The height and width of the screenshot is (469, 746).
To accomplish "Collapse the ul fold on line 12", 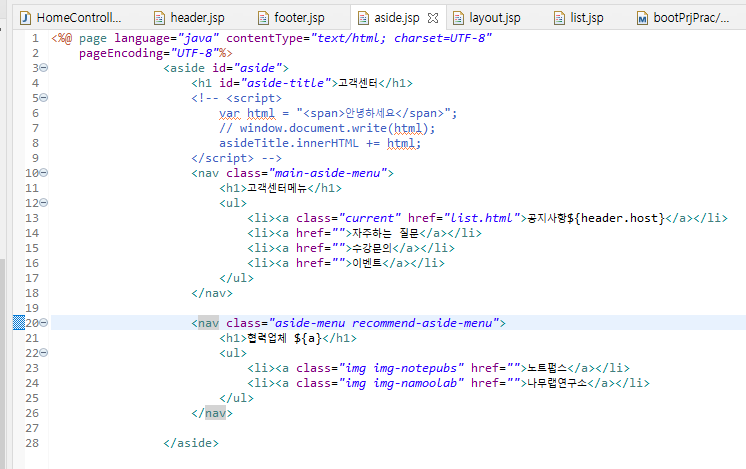I will (x=44, y=203).
